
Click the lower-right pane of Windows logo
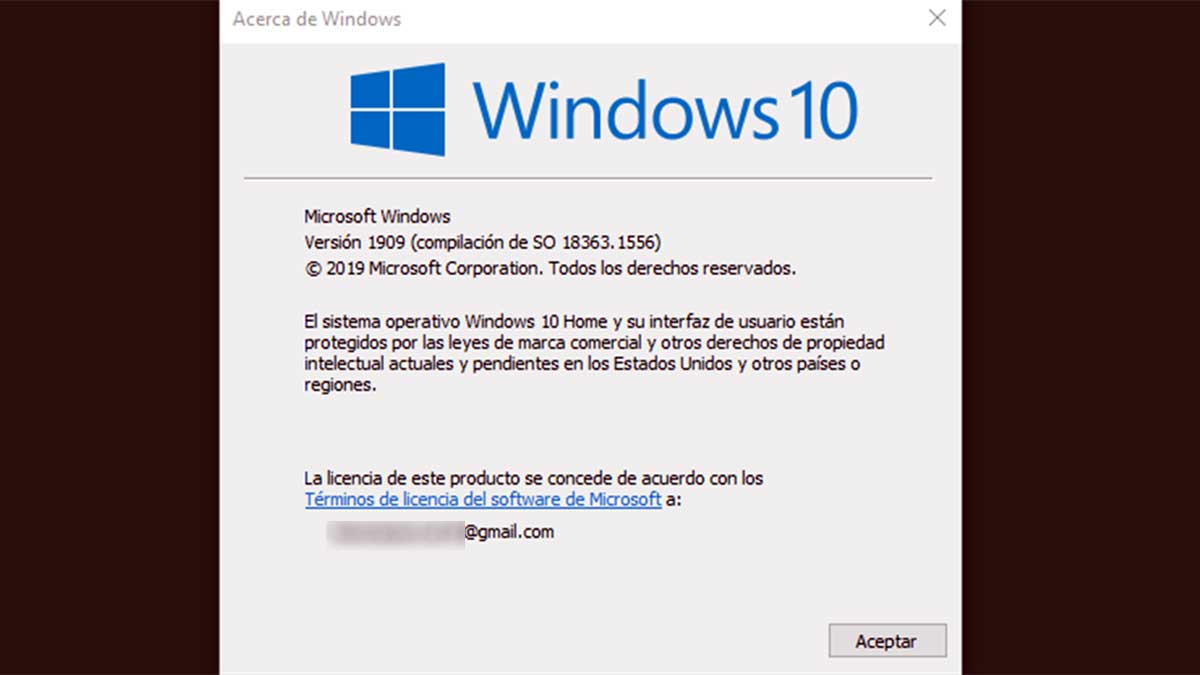(420, 134)
